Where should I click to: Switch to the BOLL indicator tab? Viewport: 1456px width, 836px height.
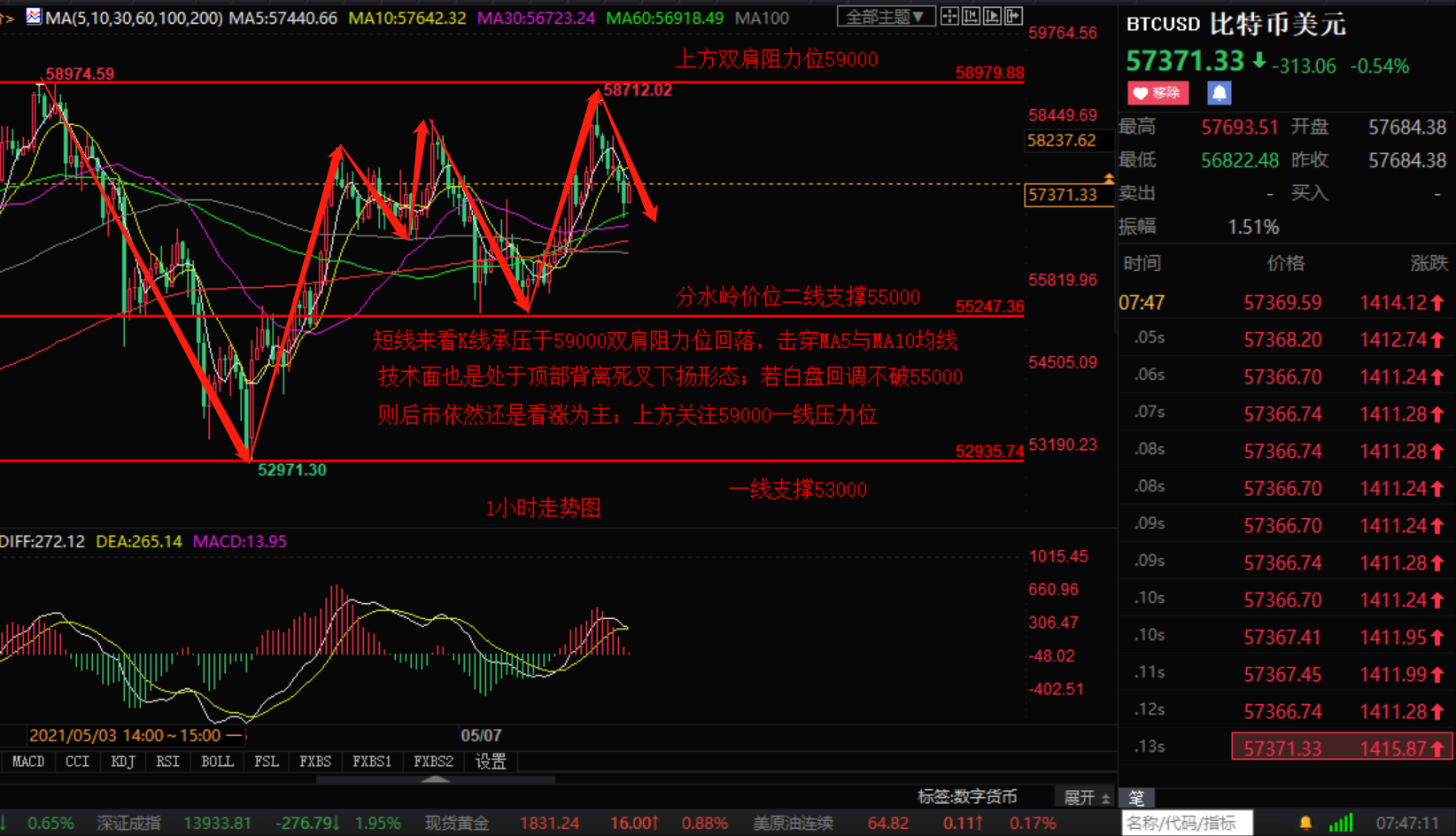pyautogui.click(x=218, y=762)
